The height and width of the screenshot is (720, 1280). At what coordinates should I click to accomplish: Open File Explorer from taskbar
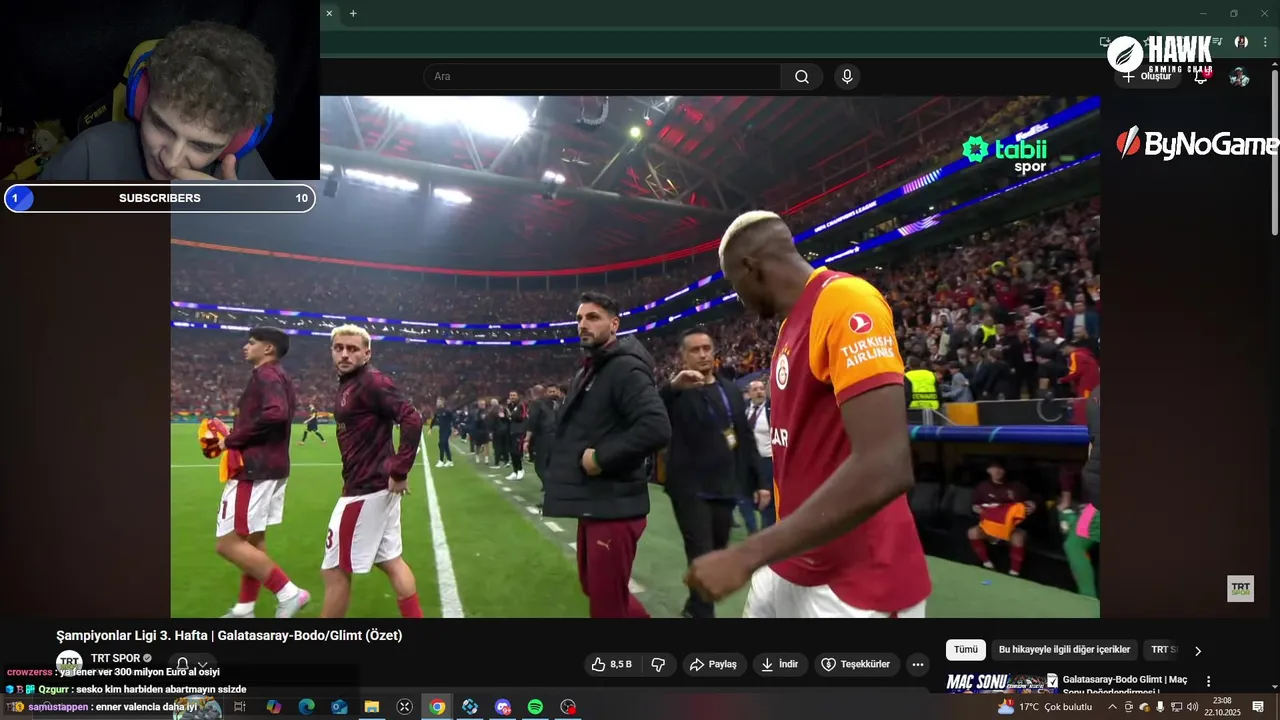[371, 707]
